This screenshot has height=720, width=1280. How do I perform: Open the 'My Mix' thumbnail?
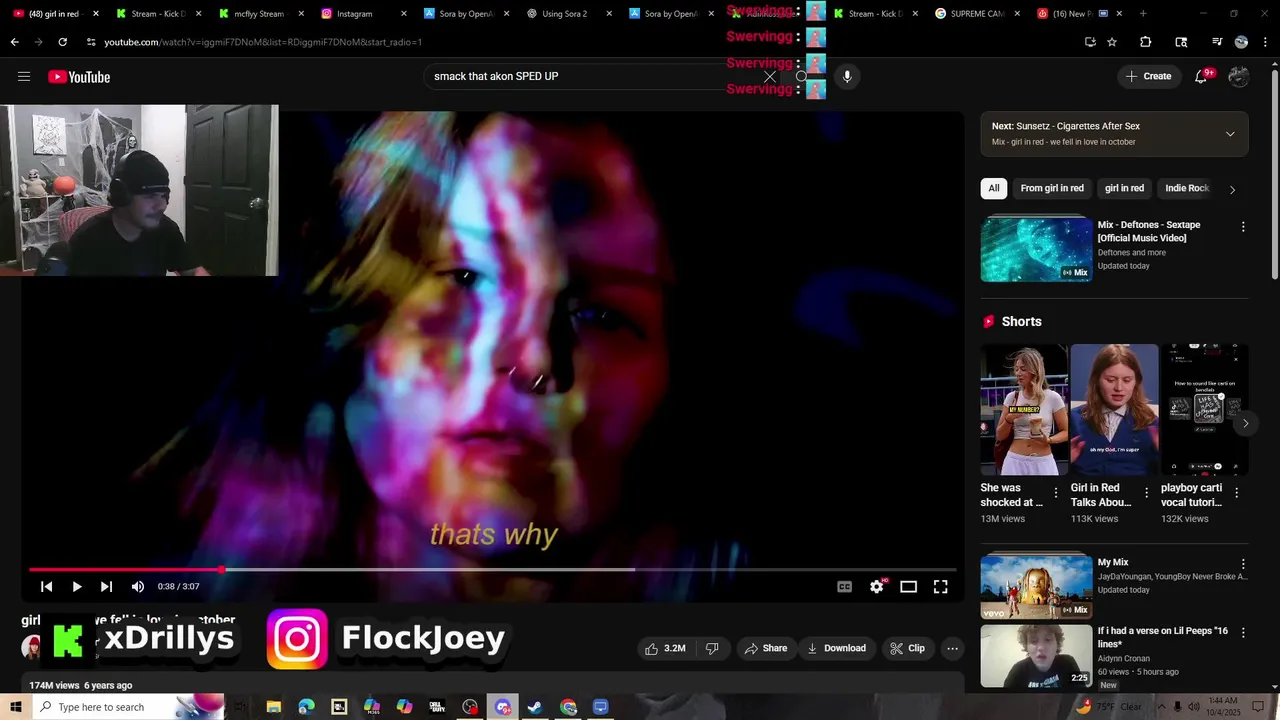tap(1036, 587)
